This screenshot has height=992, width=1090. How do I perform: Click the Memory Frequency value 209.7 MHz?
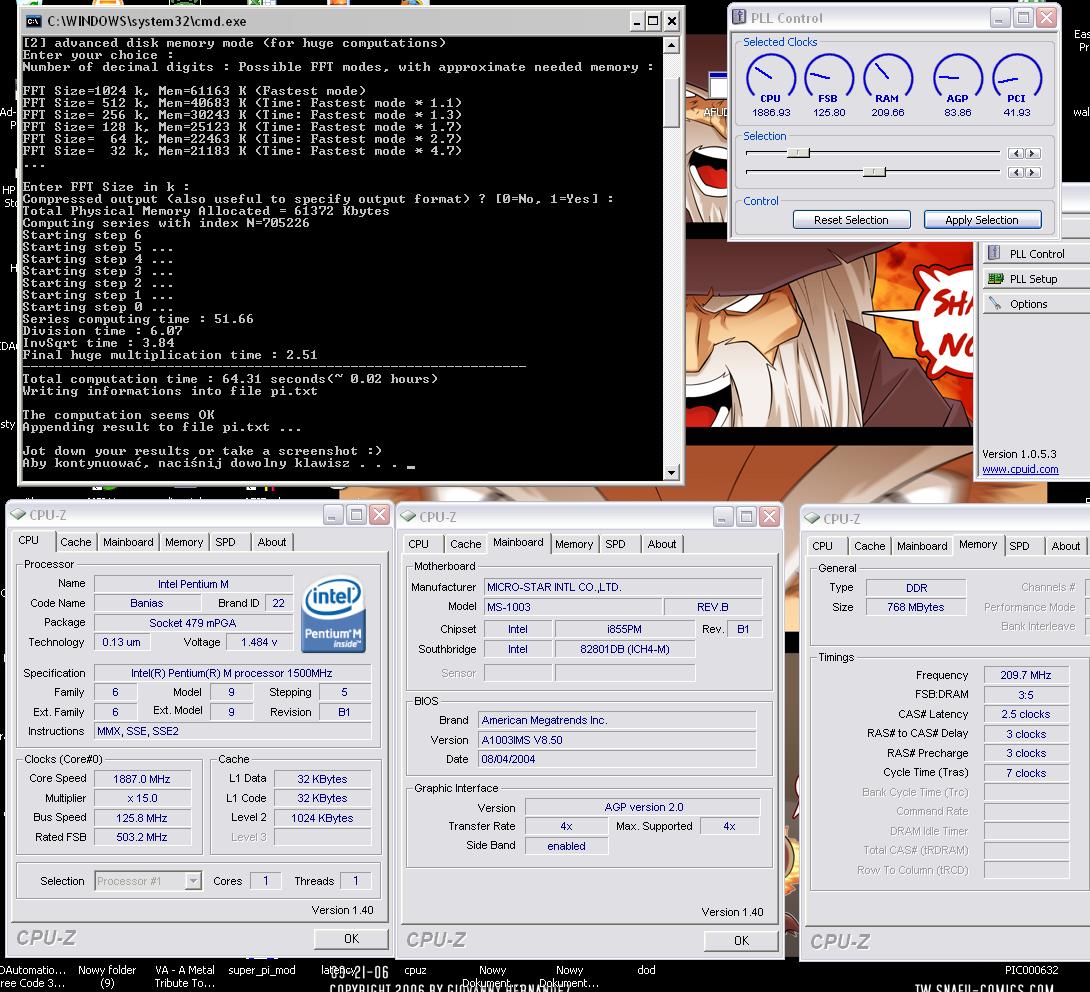tap(1025, 675)
